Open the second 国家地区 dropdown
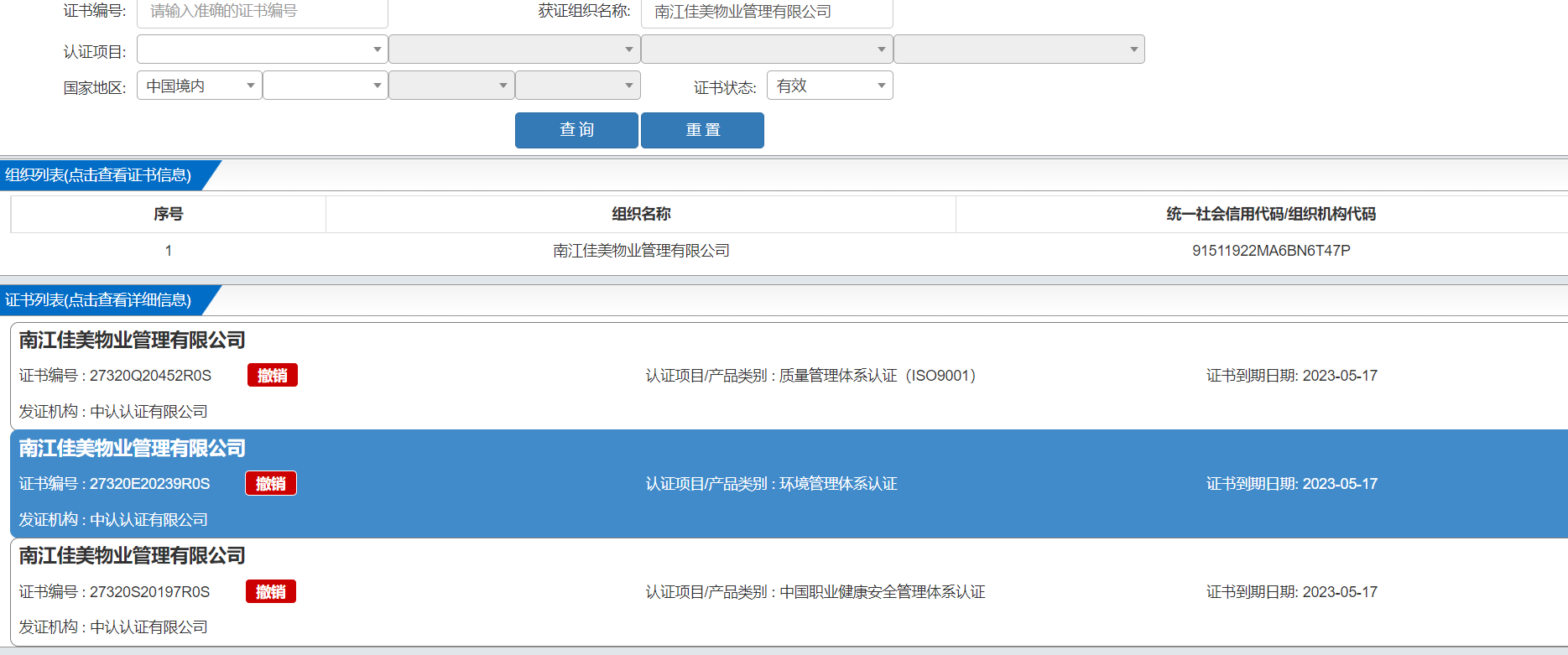 coord(326,86)
